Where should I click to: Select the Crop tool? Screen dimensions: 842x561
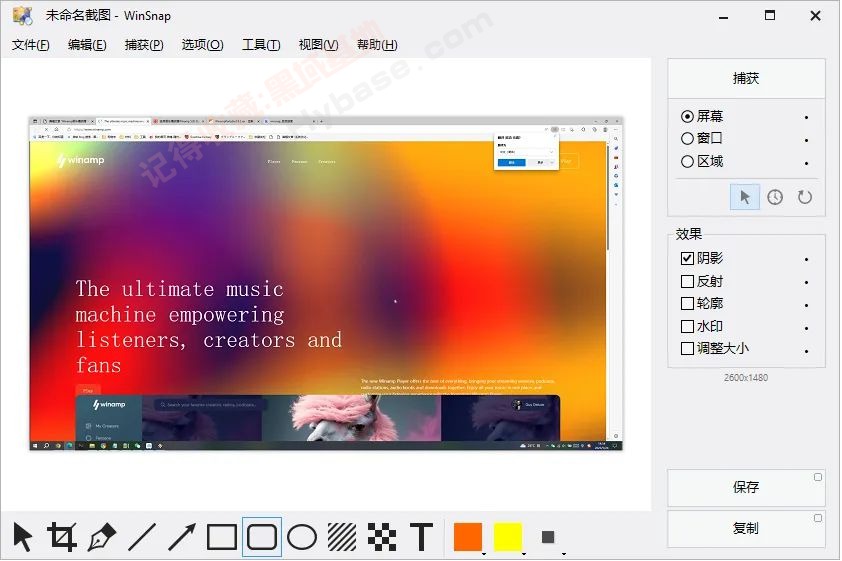coord(62,536)
